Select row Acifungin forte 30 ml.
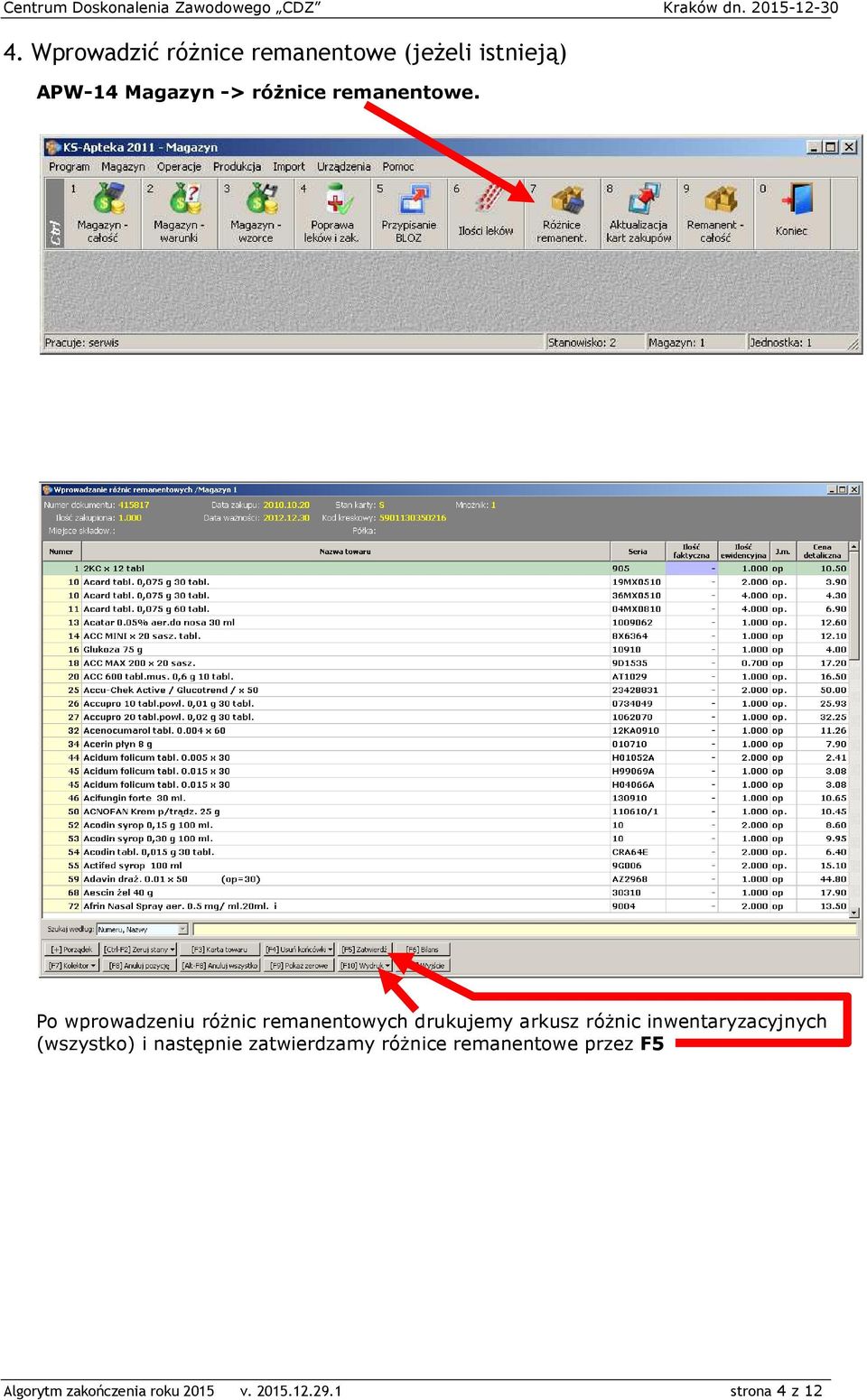 446,798
